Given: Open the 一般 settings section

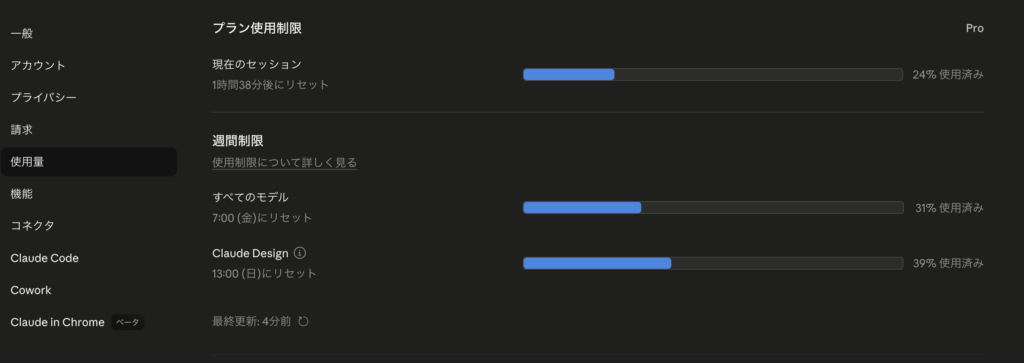Looking at the screenshot, I should tap(89, 33).
